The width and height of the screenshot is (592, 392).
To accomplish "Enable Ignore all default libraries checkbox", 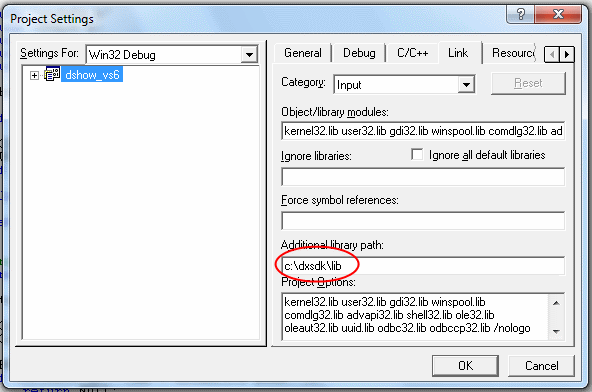I will (417, 154).
